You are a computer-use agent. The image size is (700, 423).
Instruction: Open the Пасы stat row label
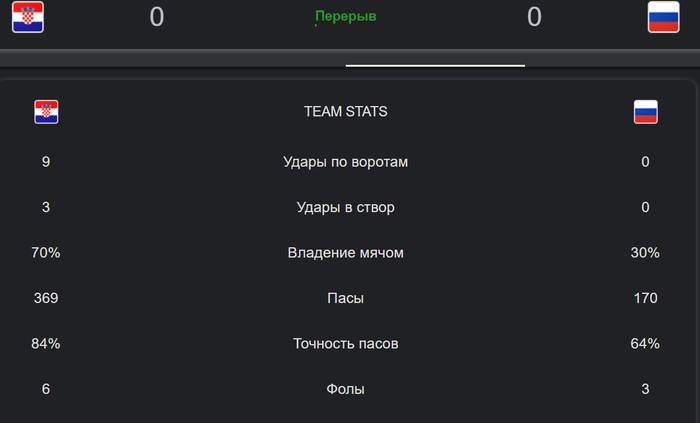pyautogui.click(x=346, y=298)
